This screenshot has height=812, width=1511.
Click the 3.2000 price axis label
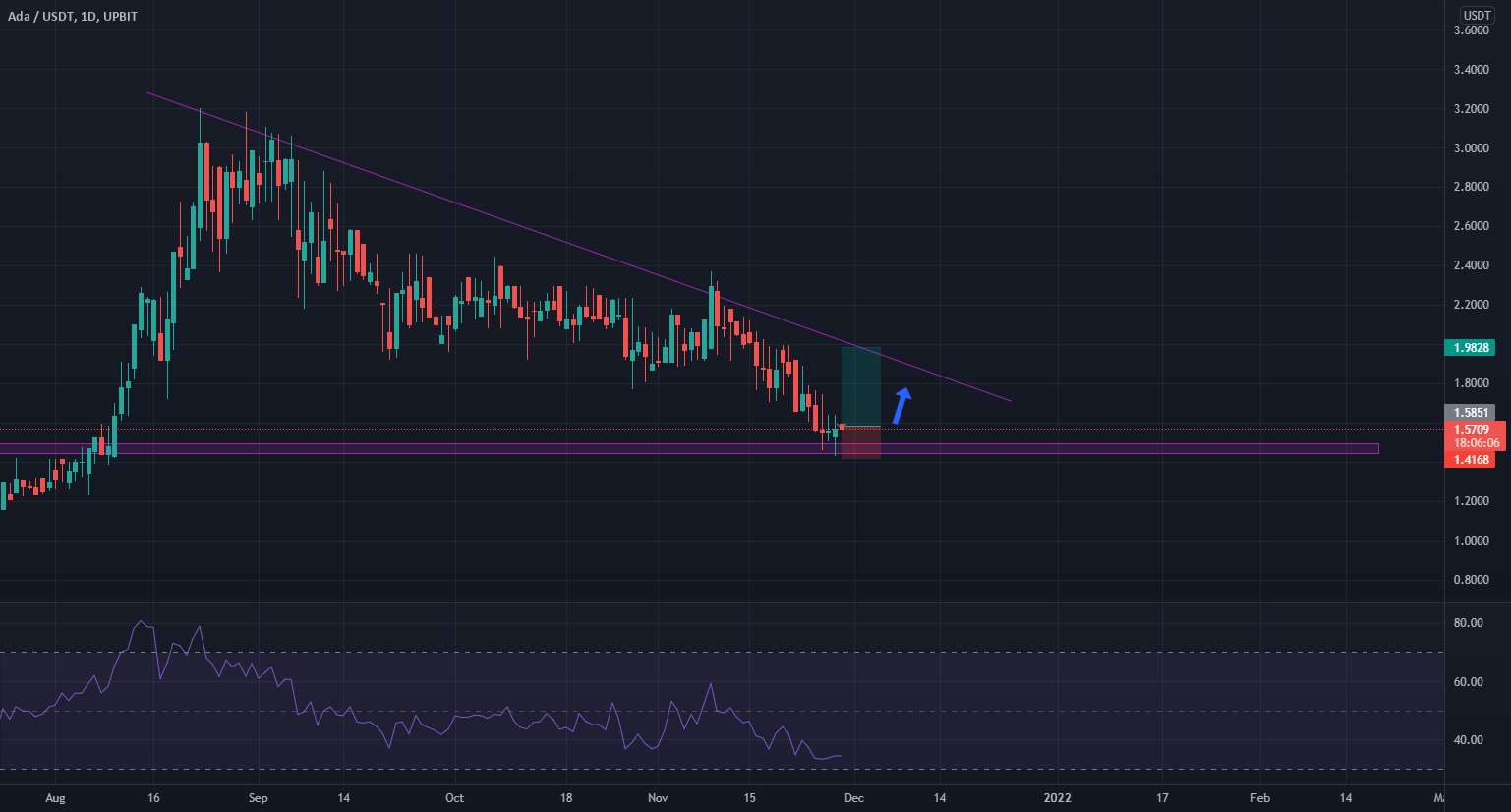coord(1472,109)
